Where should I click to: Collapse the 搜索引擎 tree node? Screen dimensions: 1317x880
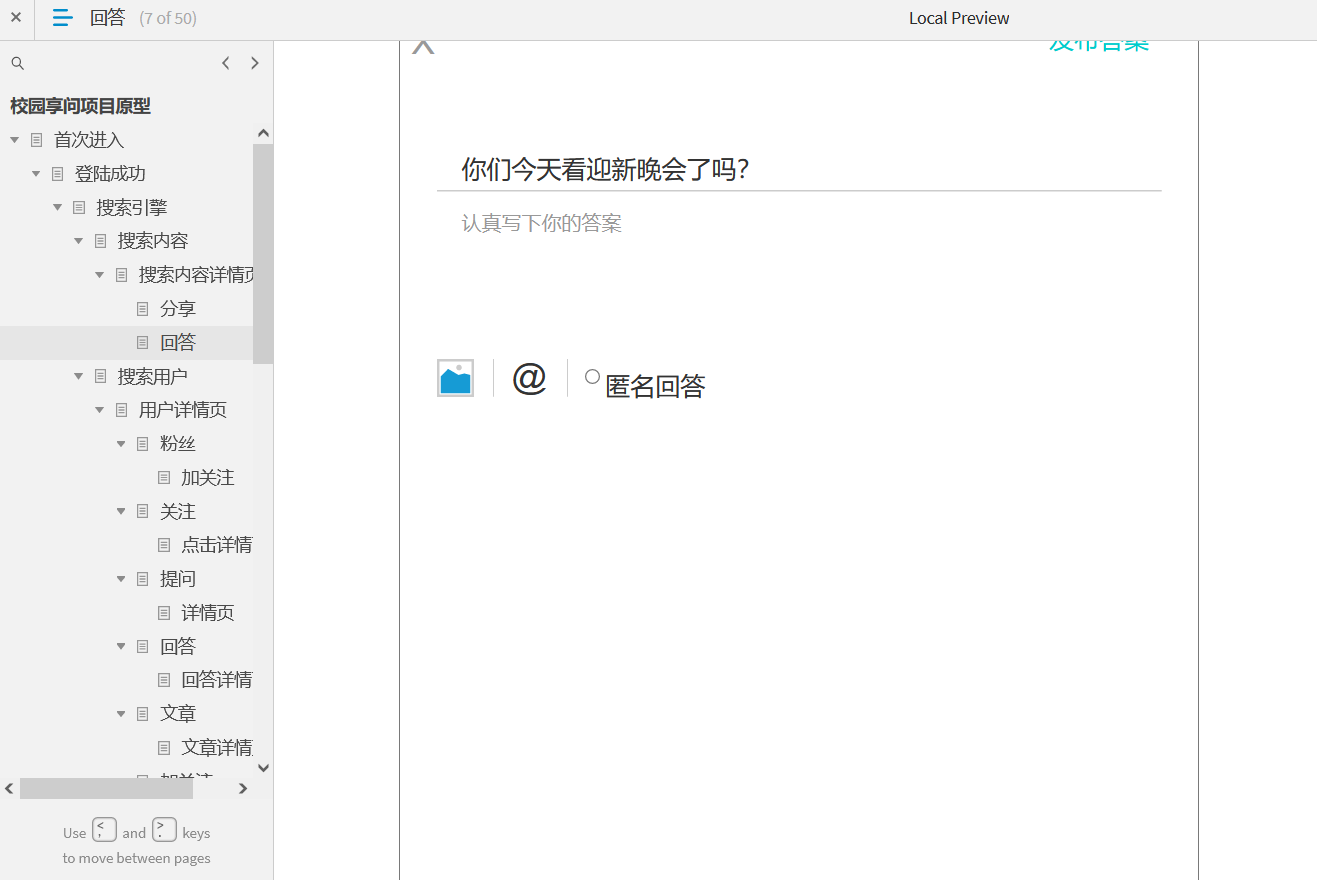pyautogui.click(x=57, y=208)
